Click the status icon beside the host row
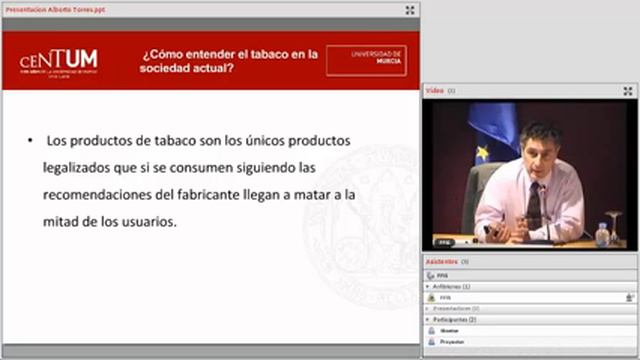The width and height of the screenshot is (640, 360). coord(630,298)
